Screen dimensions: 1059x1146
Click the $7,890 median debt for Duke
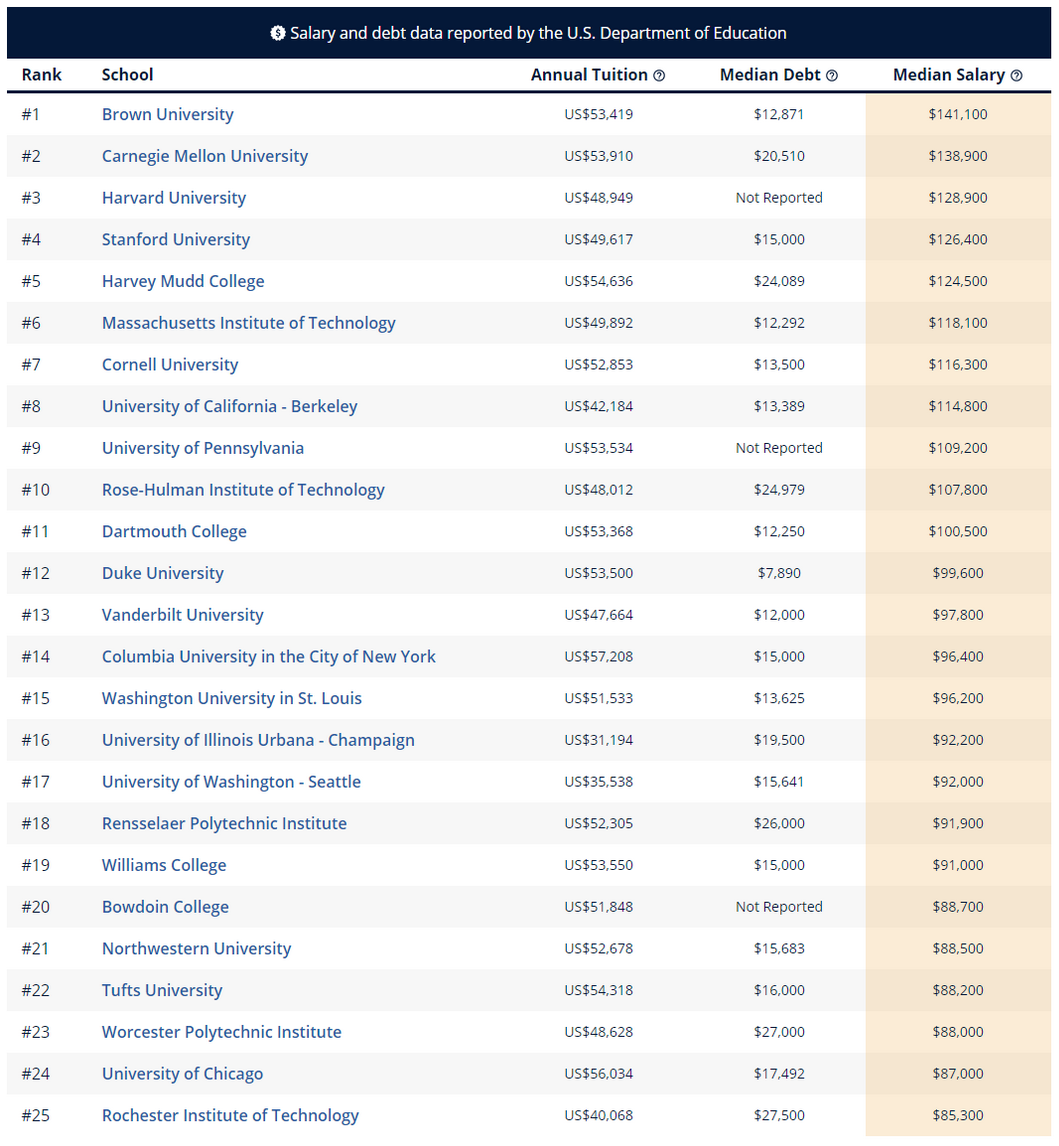(779, 573)
